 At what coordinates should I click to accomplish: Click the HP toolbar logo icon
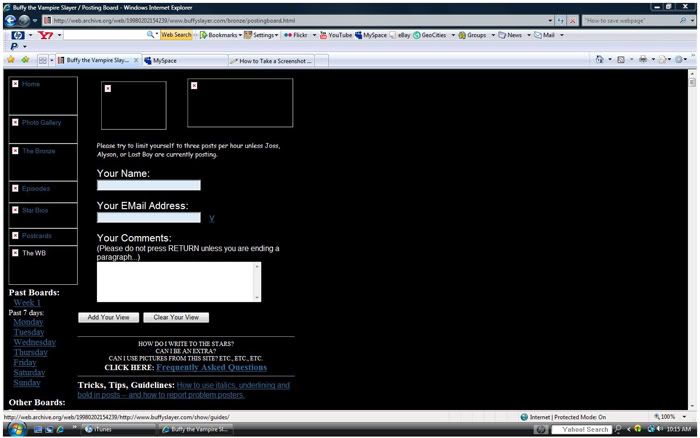[x=18, y=35]
